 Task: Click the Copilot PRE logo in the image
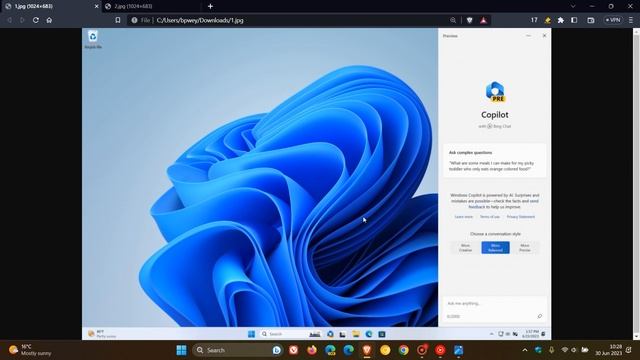[495, 92]
